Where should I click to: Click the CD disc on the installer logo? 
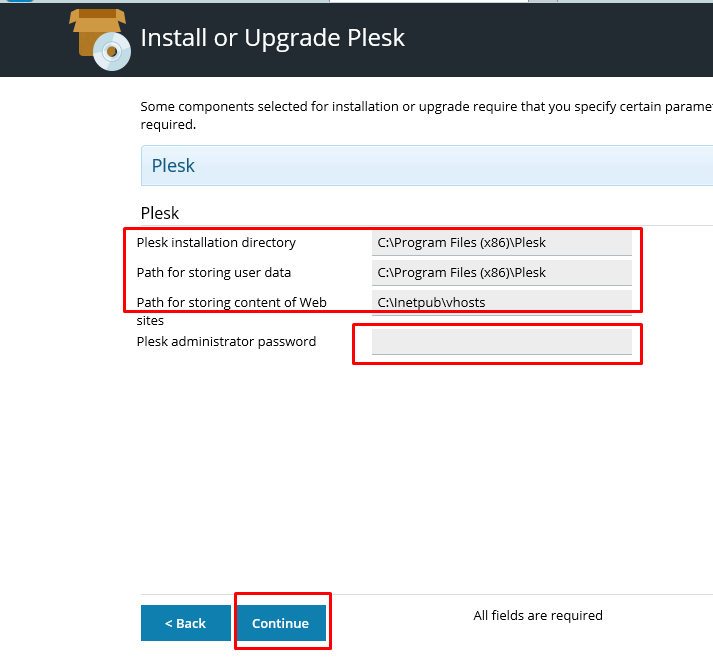(112, 52)
